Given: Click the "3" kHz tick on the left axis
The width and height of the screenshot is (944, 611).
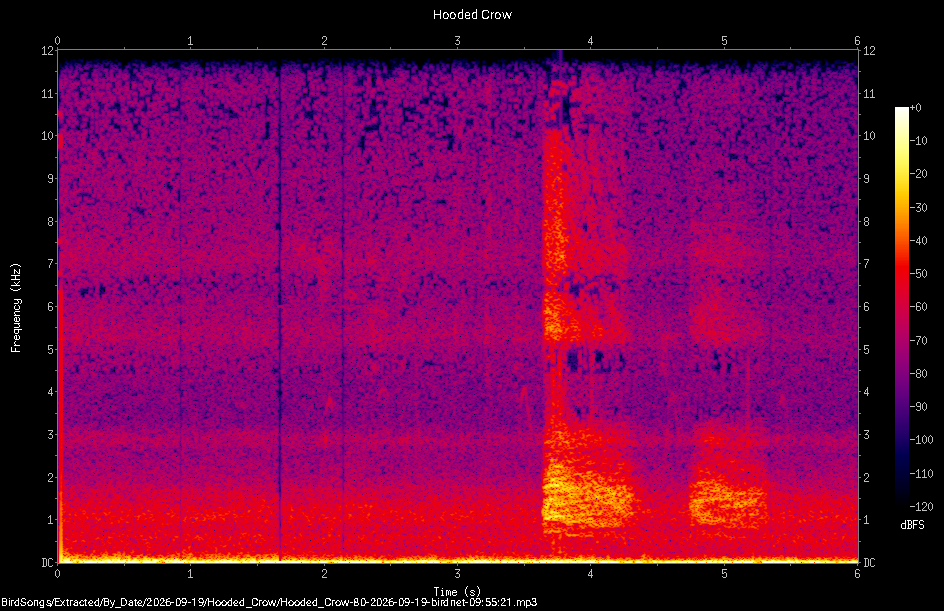Looking at the screenshot, I should click(51, 435).
